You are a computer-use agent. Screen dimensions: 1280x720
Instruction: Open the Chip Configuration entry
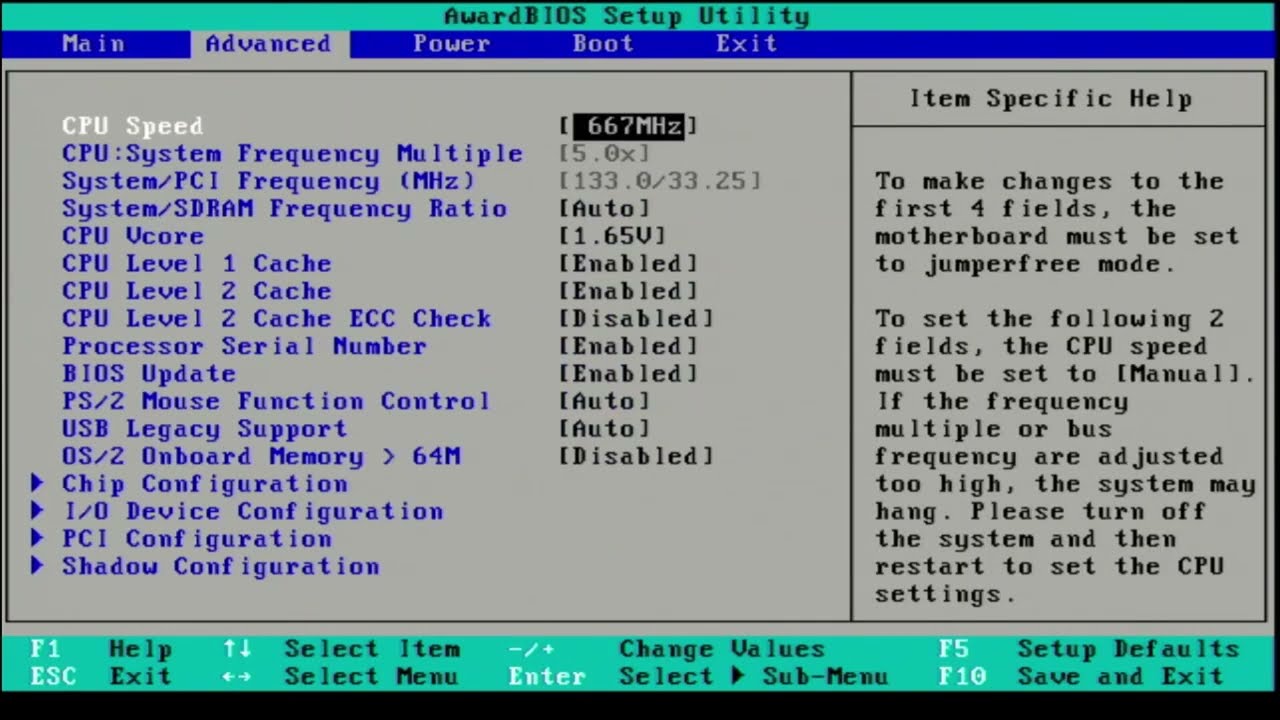click(205, 484)
